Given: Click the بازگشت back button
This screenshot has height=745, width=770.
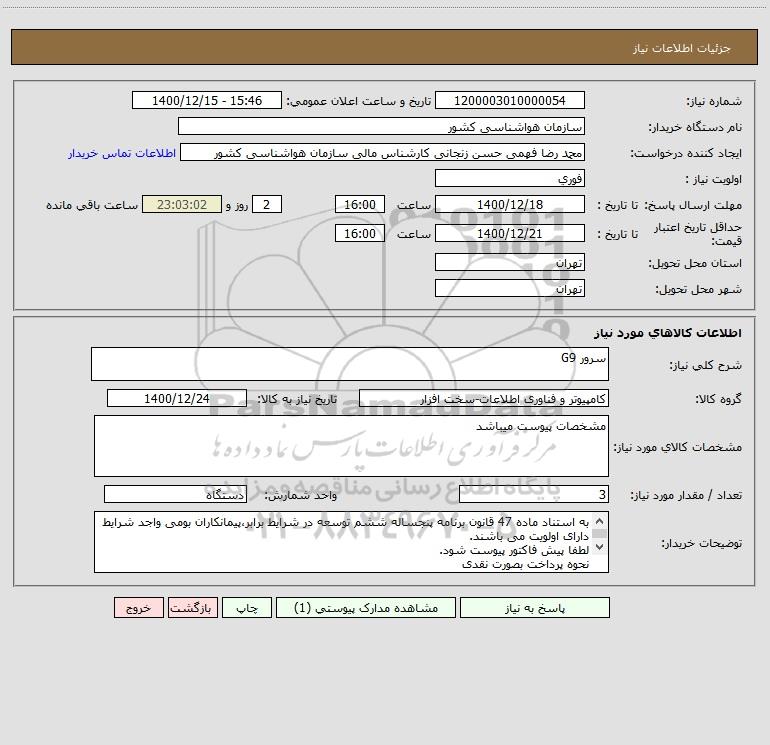Looking at the screenshot, I should 192,608.
